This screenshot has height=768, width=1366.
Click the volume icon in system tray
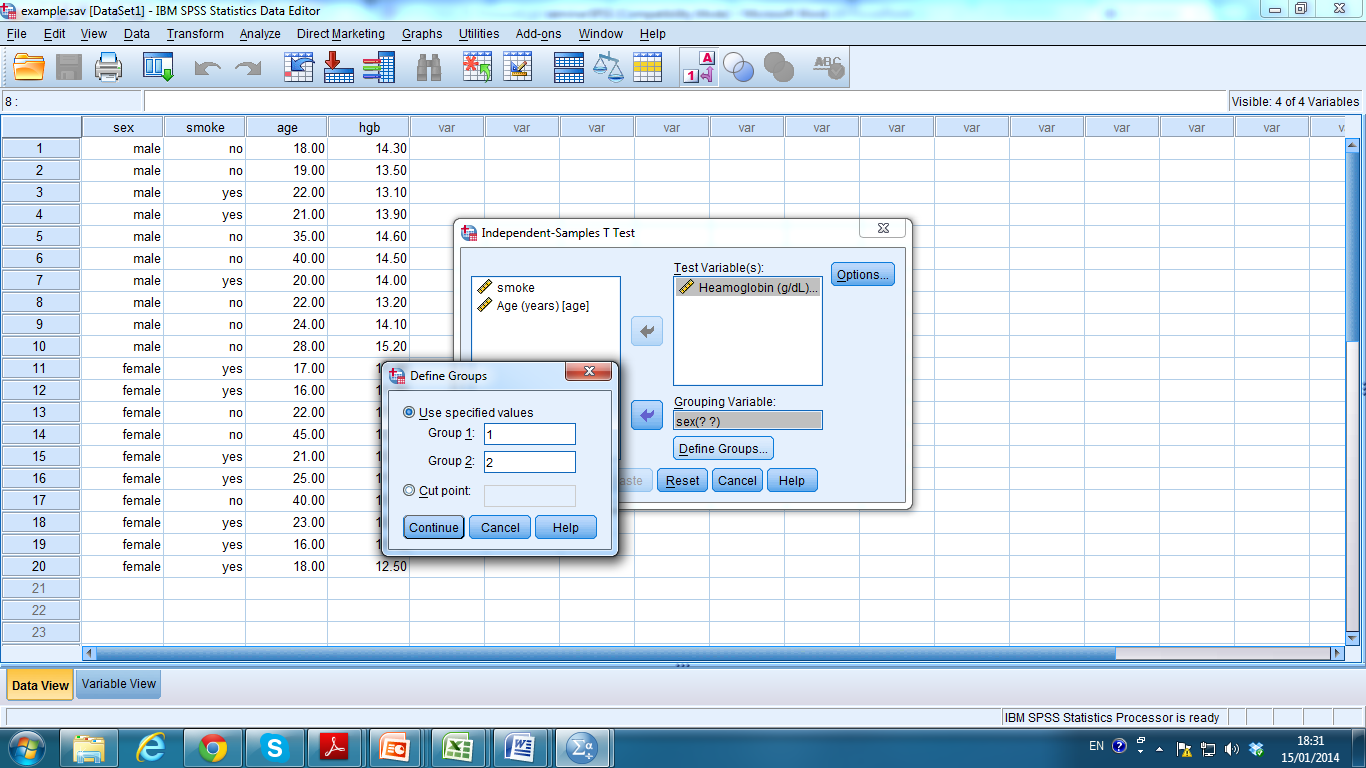[1231, 748]
